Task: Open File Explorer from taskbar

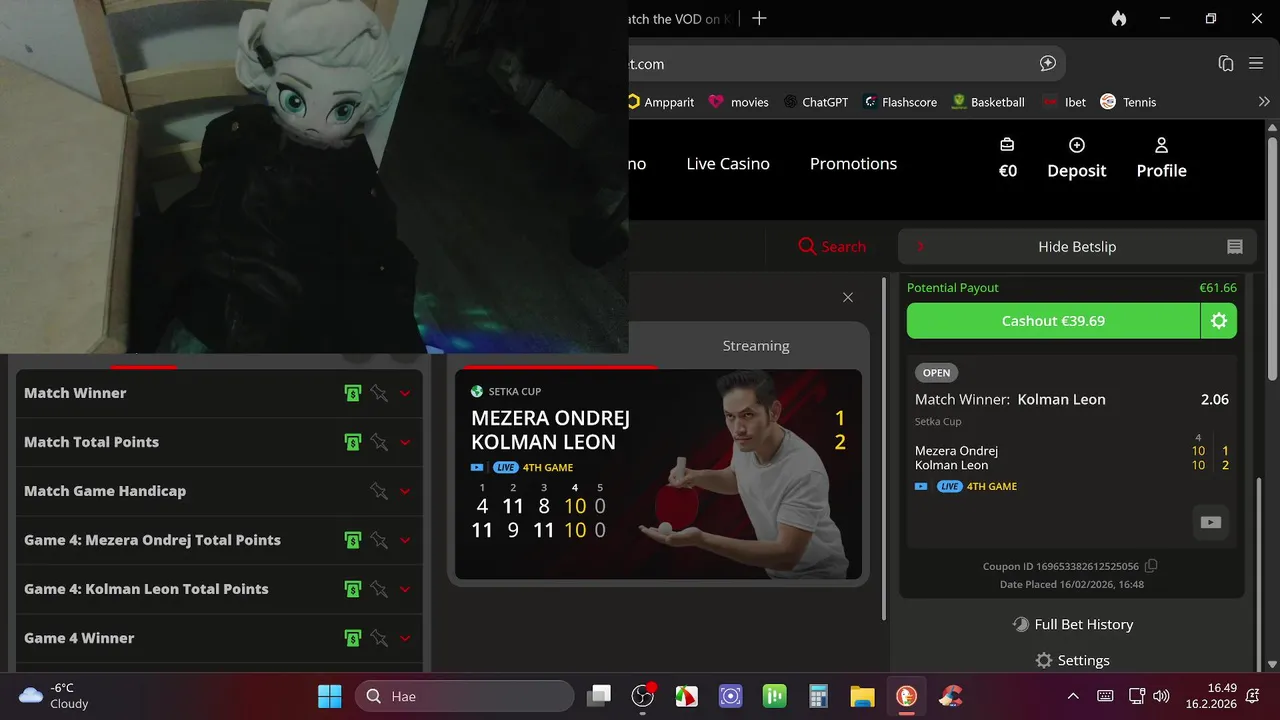Action: [862, 696]
